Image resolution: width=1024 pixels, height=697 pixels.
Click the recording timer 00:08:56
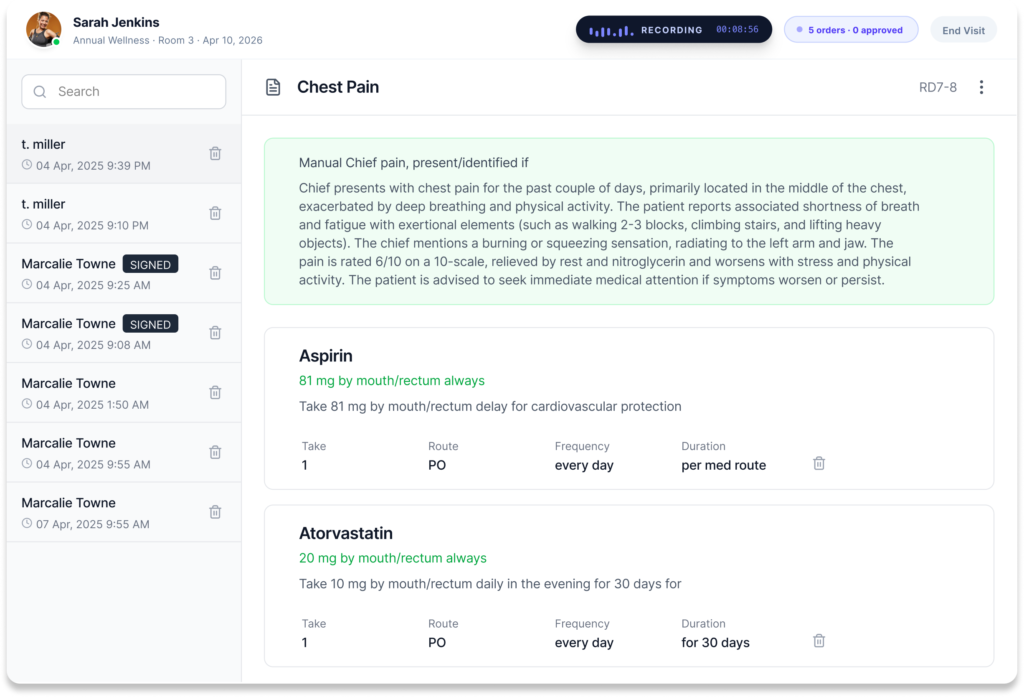pos(737,29)
